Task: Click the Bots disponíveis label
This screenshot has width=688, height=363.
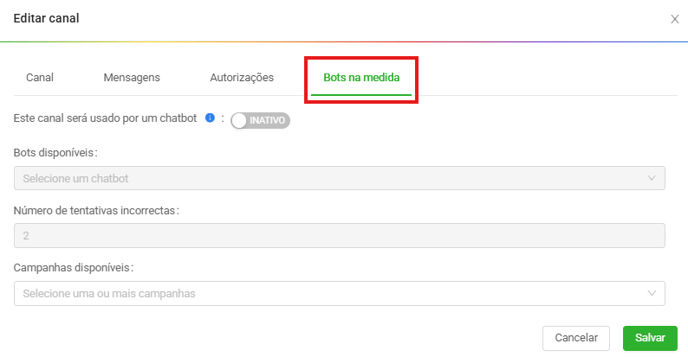Action: tap(55, 153)
